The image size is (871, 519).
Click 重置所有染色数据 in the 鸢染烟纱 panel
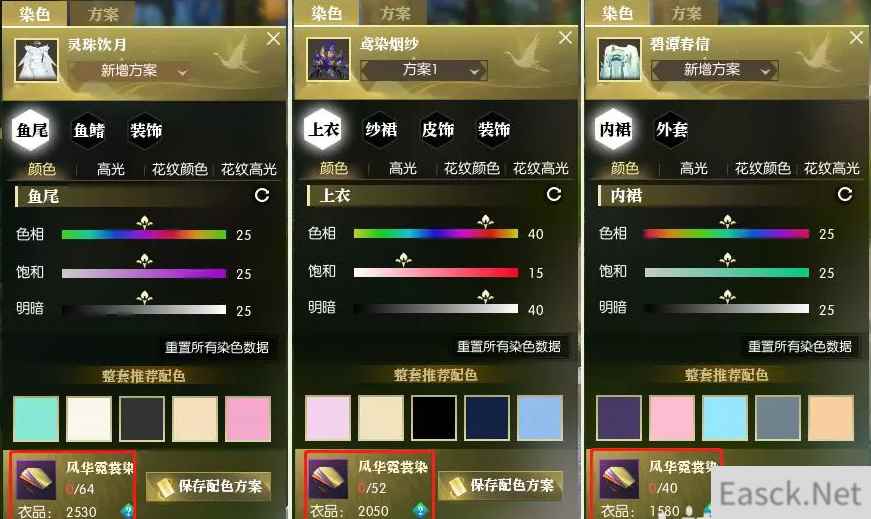[508, 346]
